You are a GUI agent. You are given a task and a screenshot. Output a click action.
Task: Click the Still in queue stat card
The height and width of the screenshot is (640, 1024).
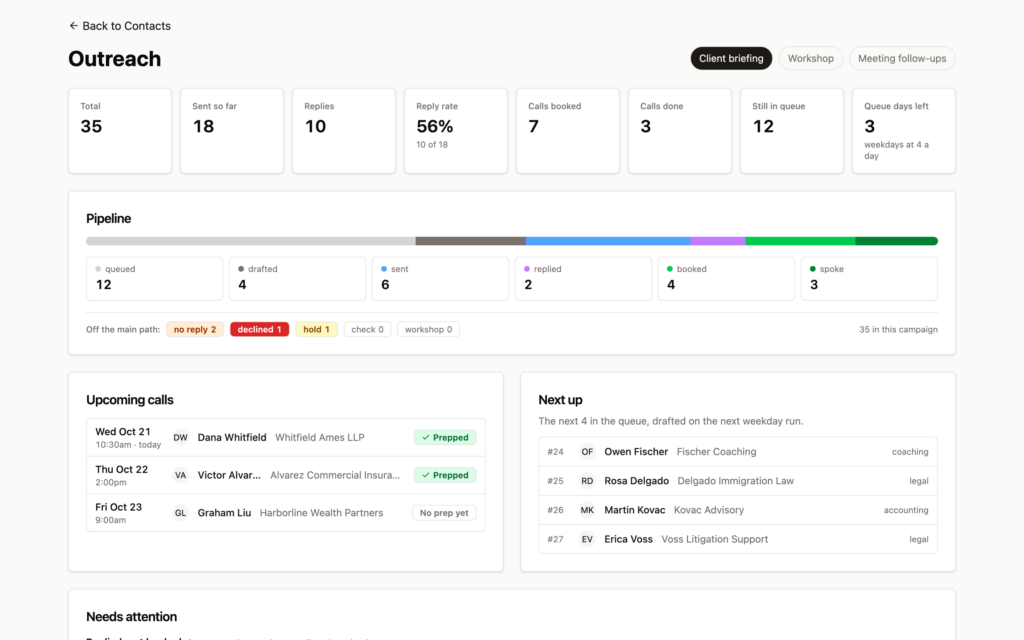pyautogui.click(x=792, y=131)
